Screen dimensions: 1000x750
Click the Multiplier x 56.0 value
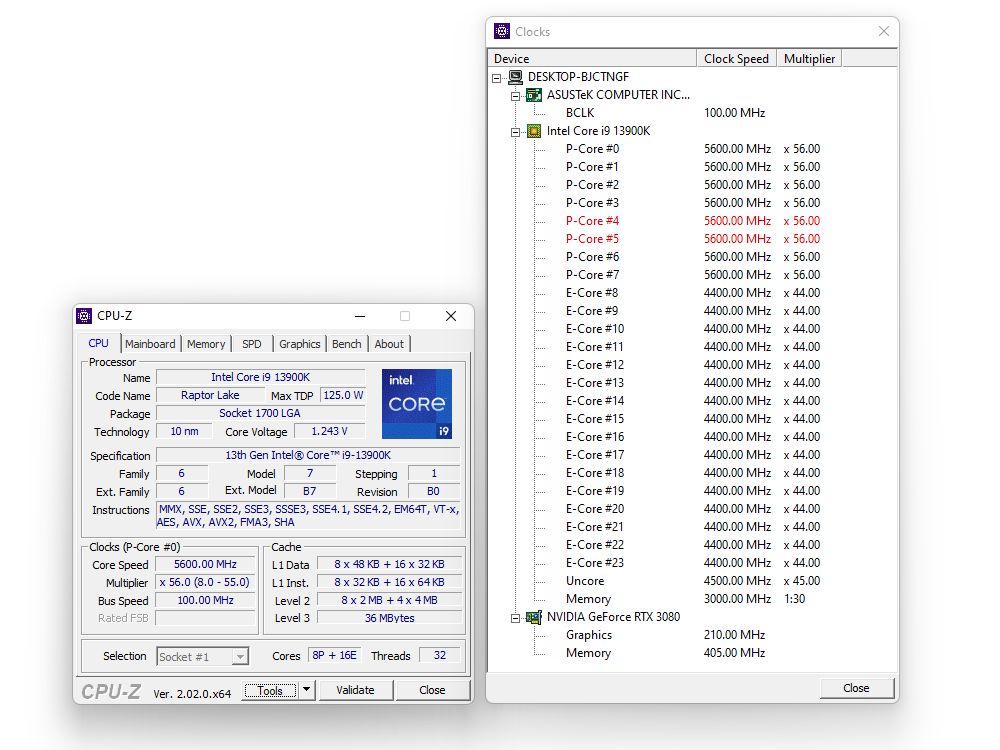point(205,582)
